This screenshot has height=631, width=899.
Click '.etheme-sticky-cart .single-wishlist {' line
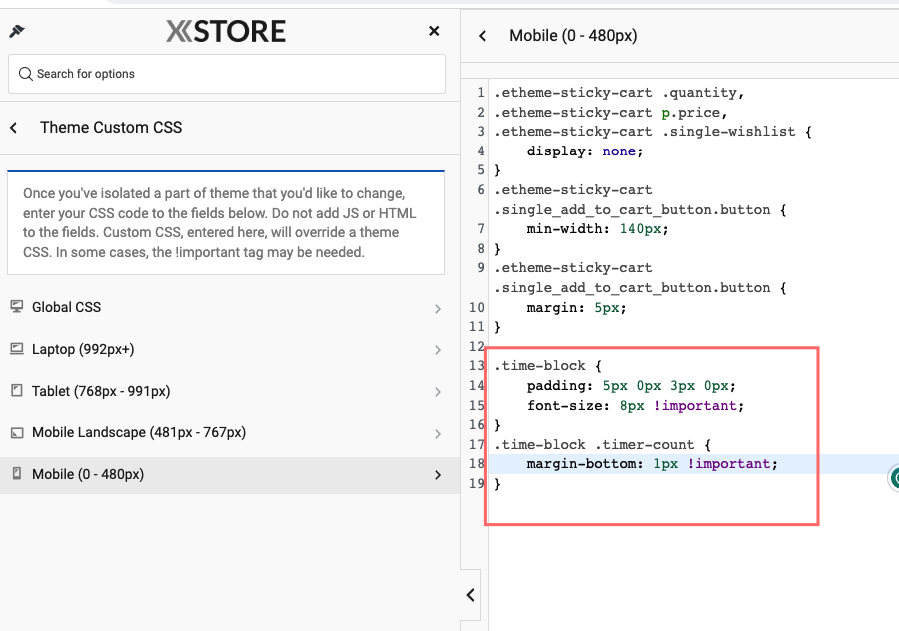click(652, 132)
